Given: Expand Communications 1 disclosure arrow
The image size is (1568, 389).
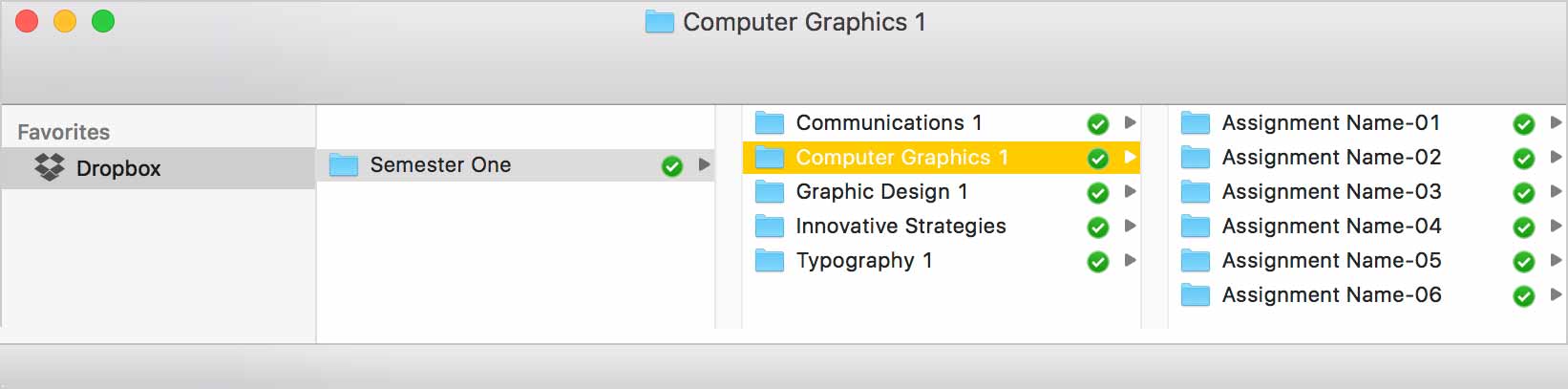Looking at the screenshot, I should [1131, 122].
